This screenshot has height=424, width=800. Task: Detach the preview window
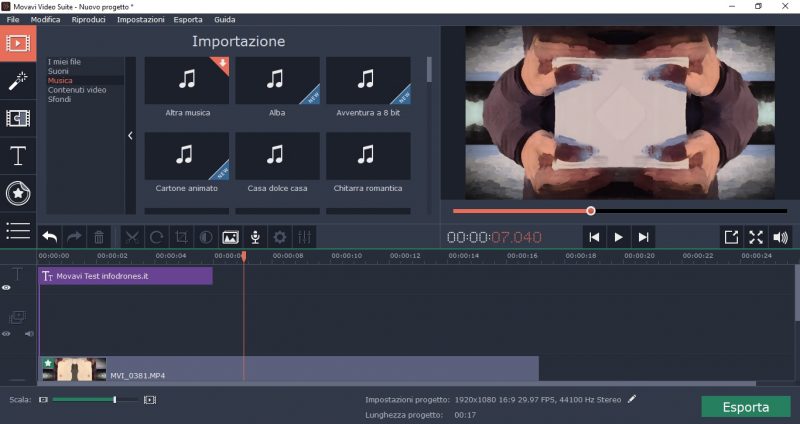click(x=731, y=237)
